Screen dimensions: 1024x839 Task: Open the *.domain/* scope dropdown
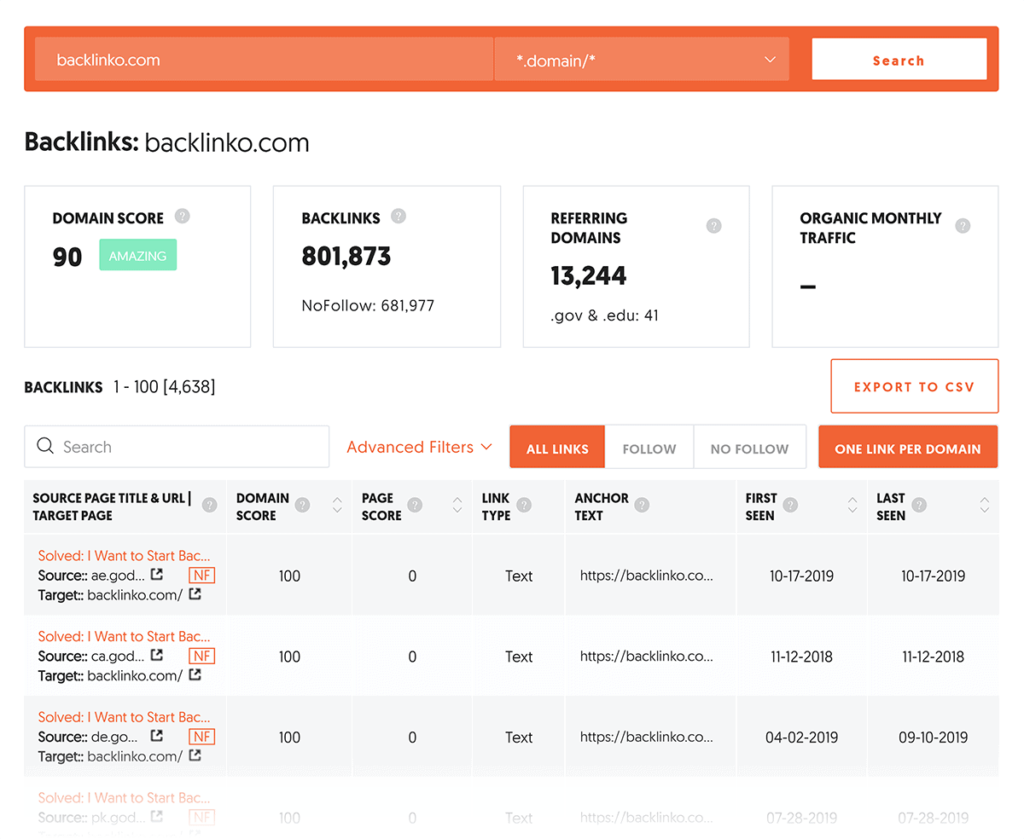[x=642, y=60]
